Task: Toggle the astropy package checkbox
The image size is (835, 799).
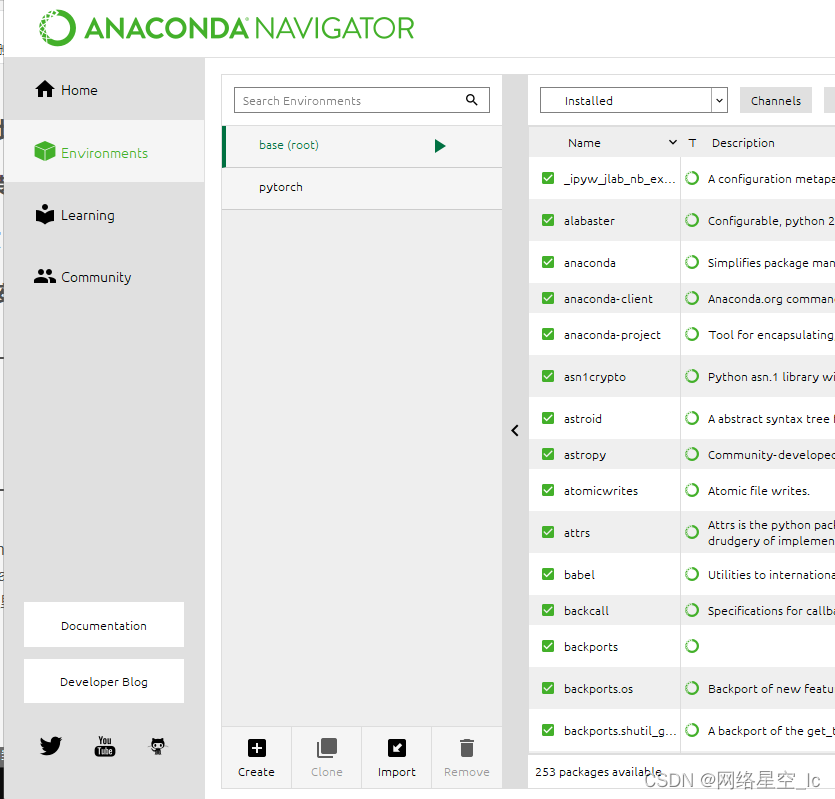Action: point(547,454)
